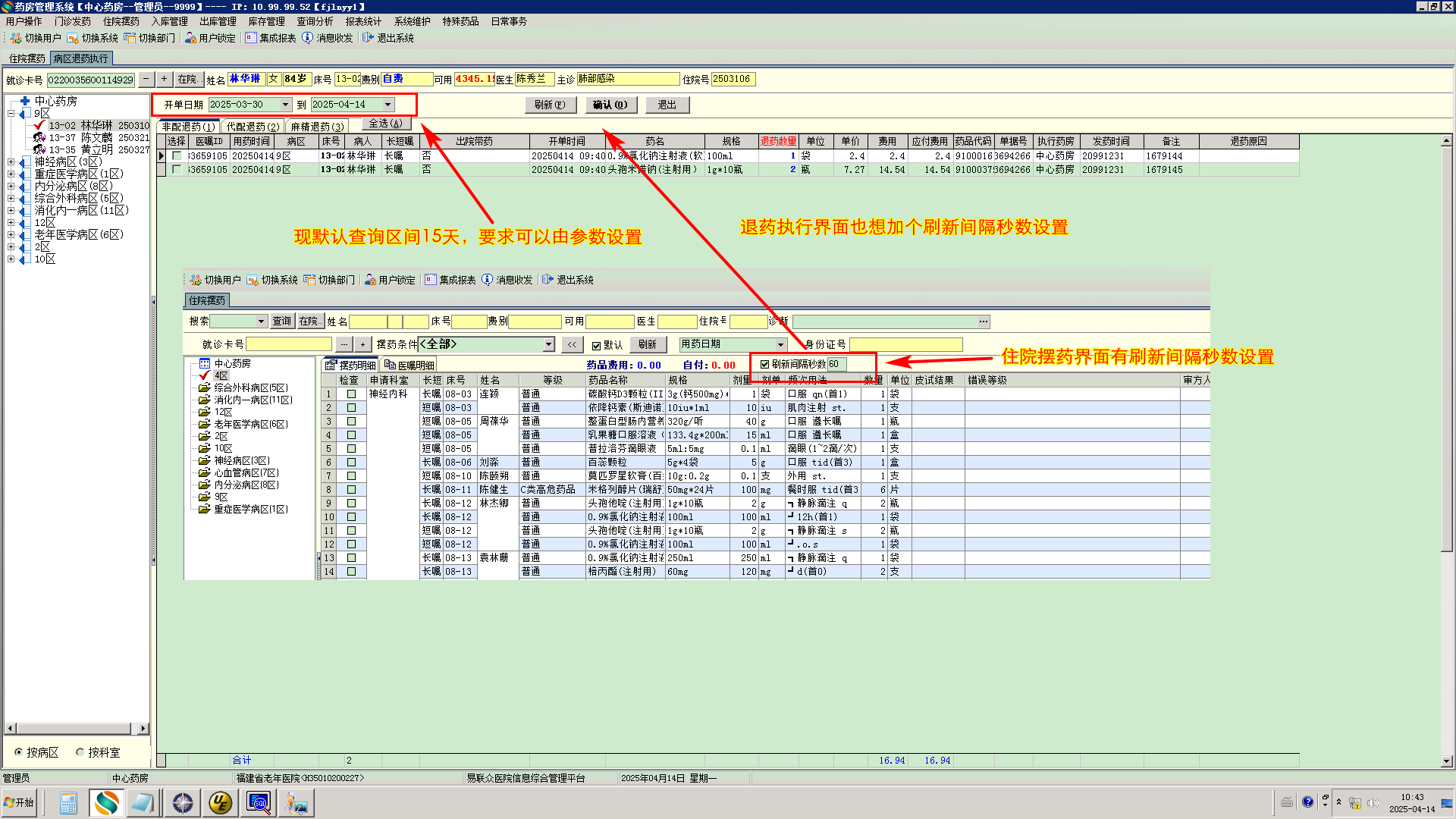Switch to the 代配退药(2) tab

click(253, 127)
